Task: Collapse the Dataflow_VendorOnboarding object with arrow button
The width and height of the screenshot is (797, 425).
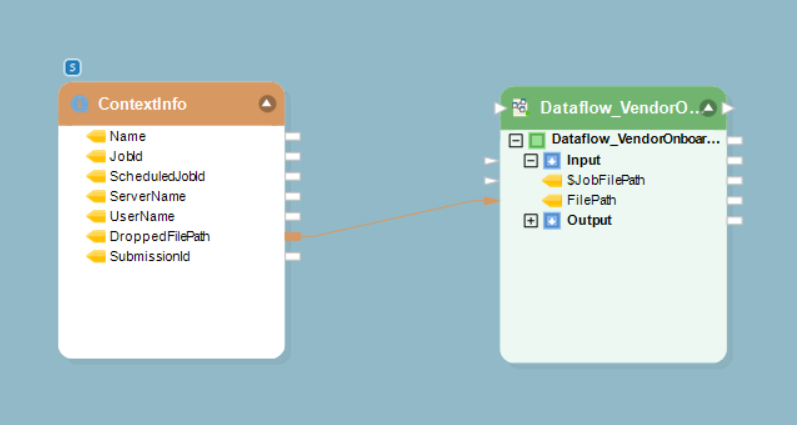Action: click(708, 107)
